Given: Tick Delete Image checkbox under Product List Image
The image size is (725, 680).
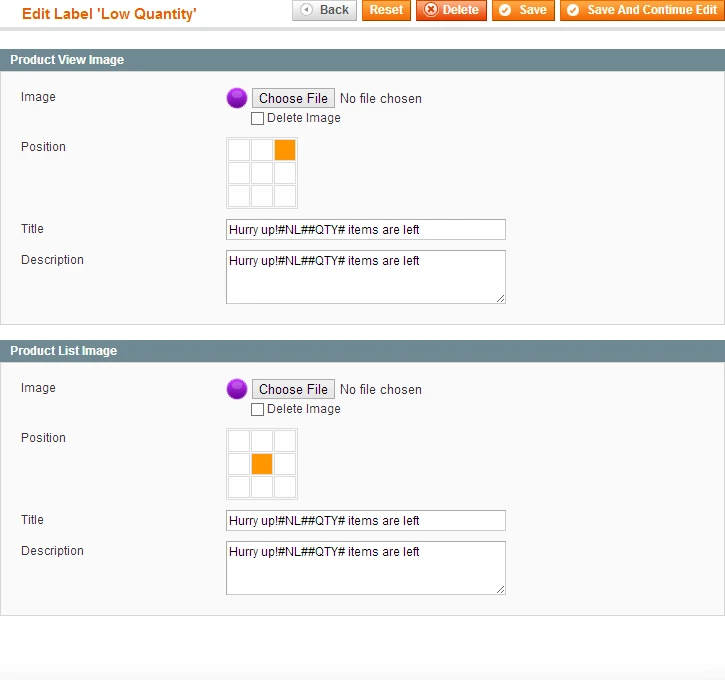Looking at the screenshot, I should (258, 409).
